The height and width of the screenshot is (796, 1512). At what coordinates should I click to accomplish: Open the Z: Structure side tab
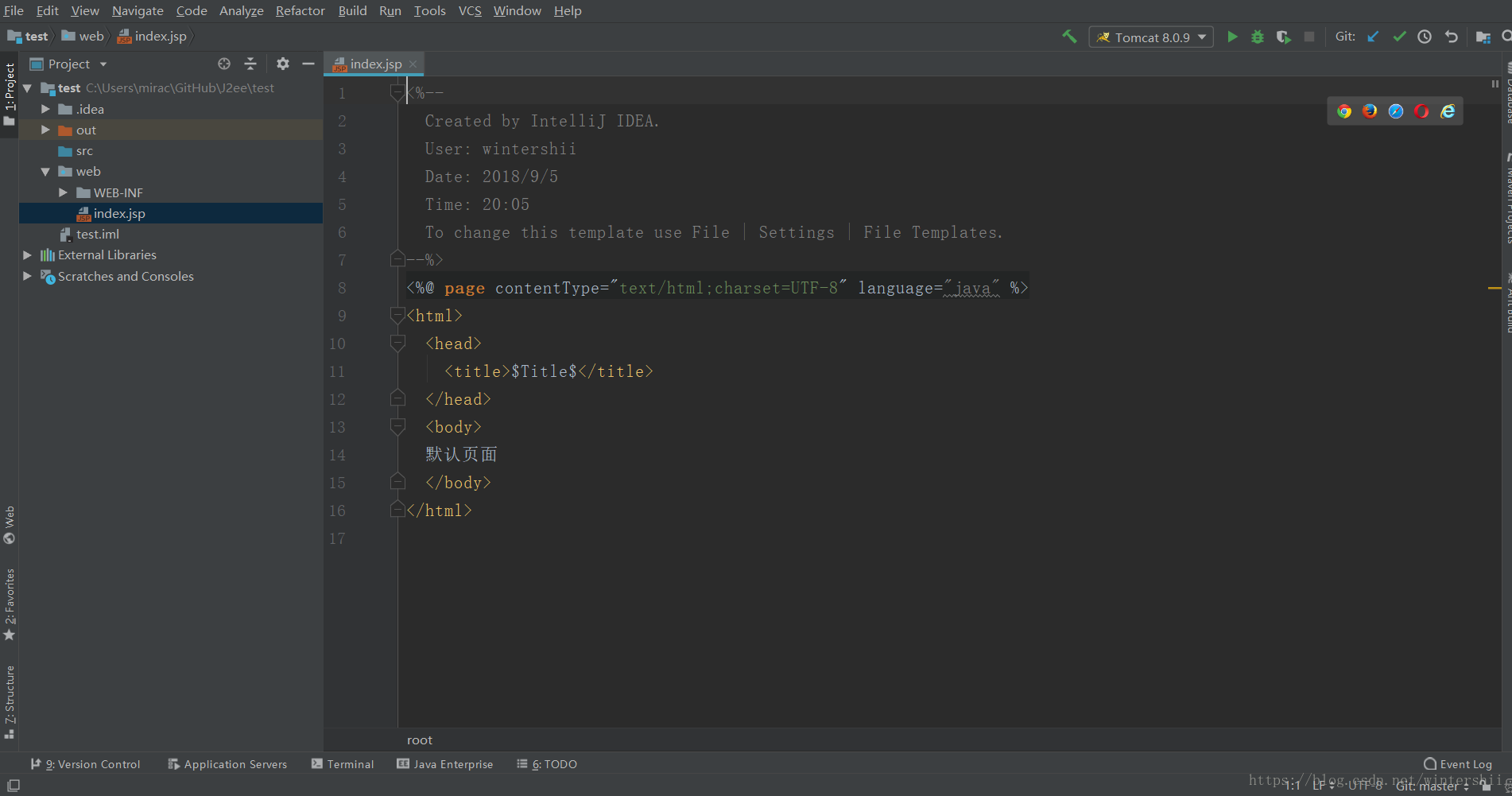(x=10, y=702)
